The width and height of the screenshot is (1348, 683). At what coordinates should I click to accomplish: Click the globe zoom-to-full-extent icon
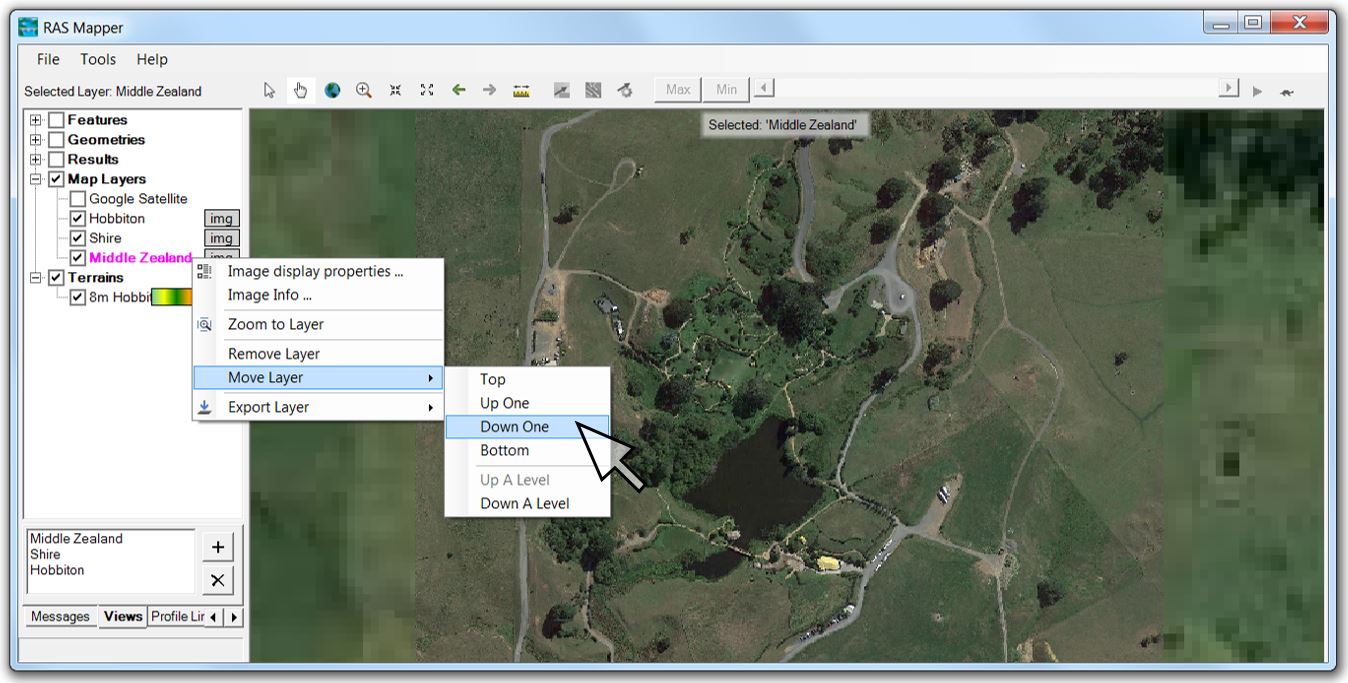point(332,90)
